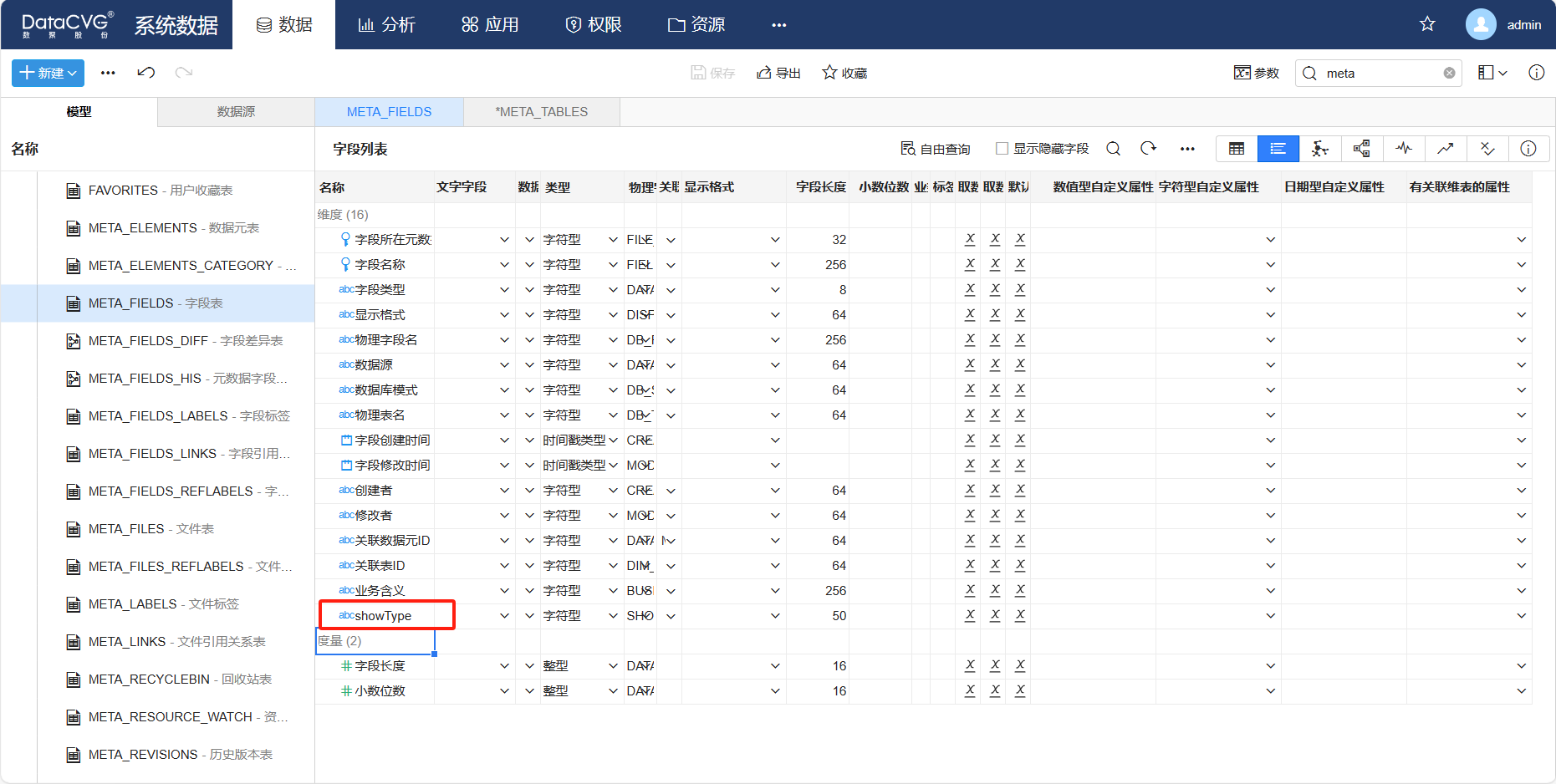Open the top navigation ellipsis menu

click(x=779, y=25)
